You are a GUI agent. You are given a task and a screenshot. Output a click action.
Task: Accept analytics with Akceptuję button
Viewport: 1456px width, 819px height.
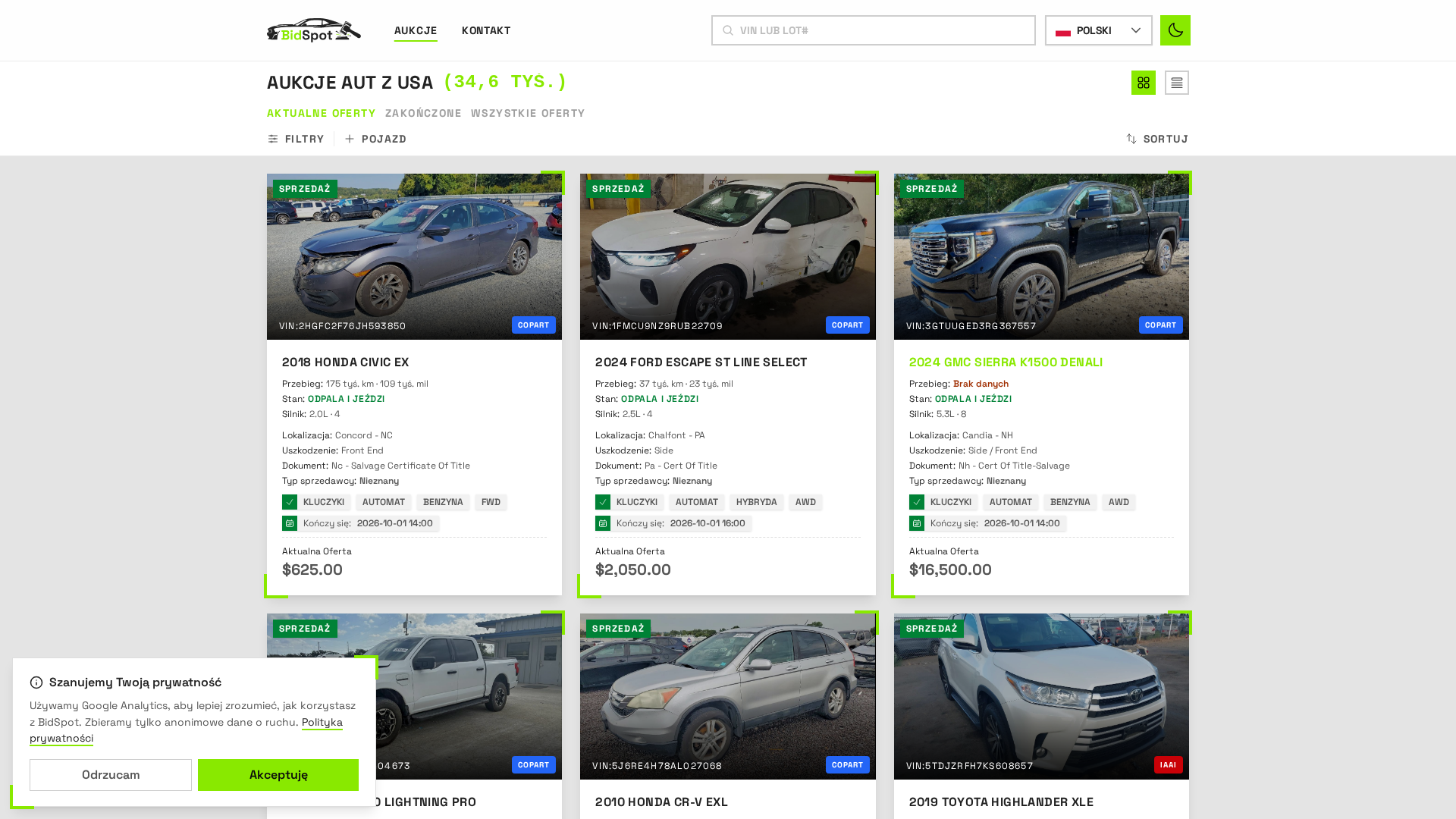(278, 775)
